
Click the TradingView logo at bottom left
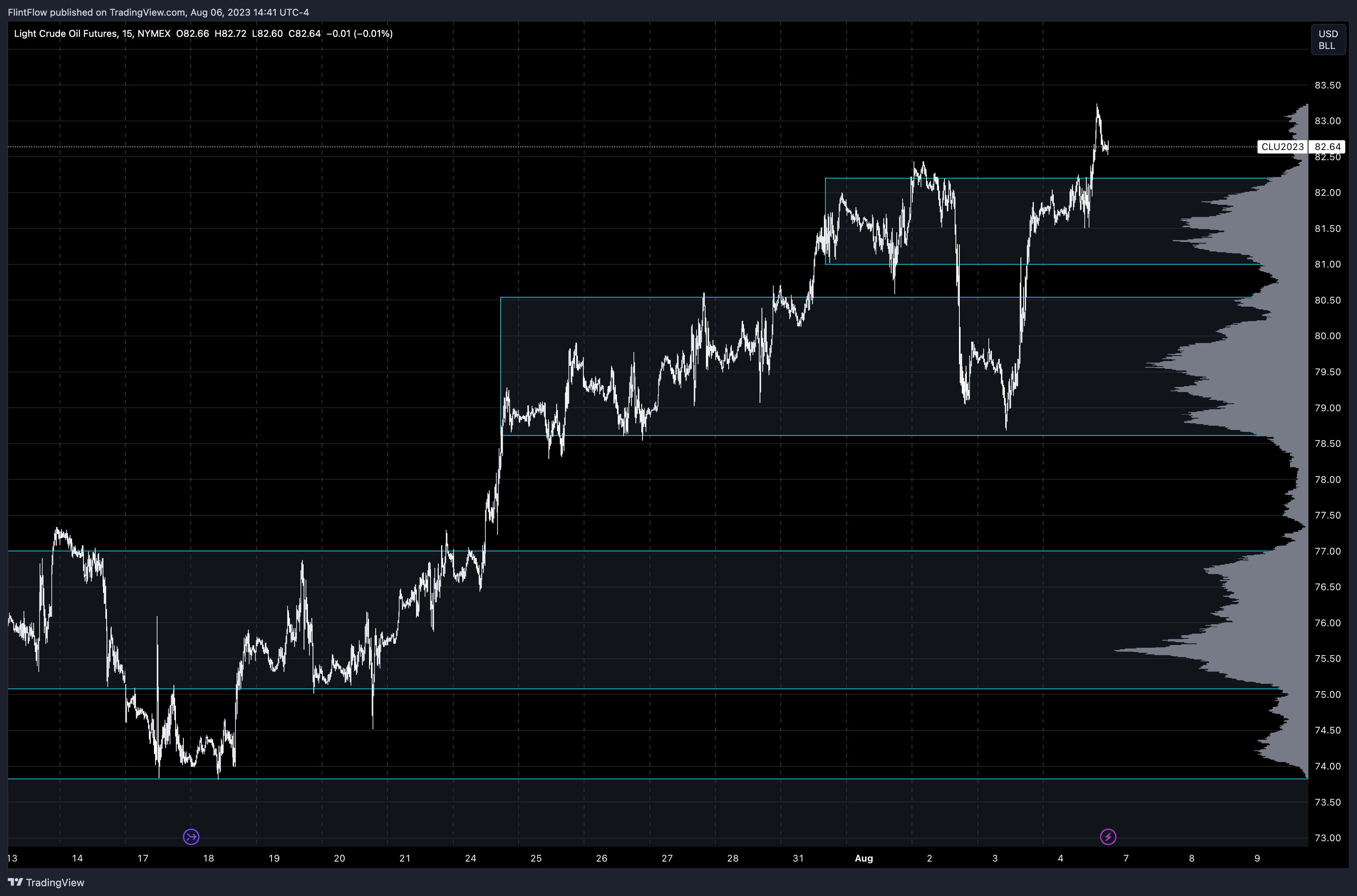pyautogui.click(x=46, y=882)
